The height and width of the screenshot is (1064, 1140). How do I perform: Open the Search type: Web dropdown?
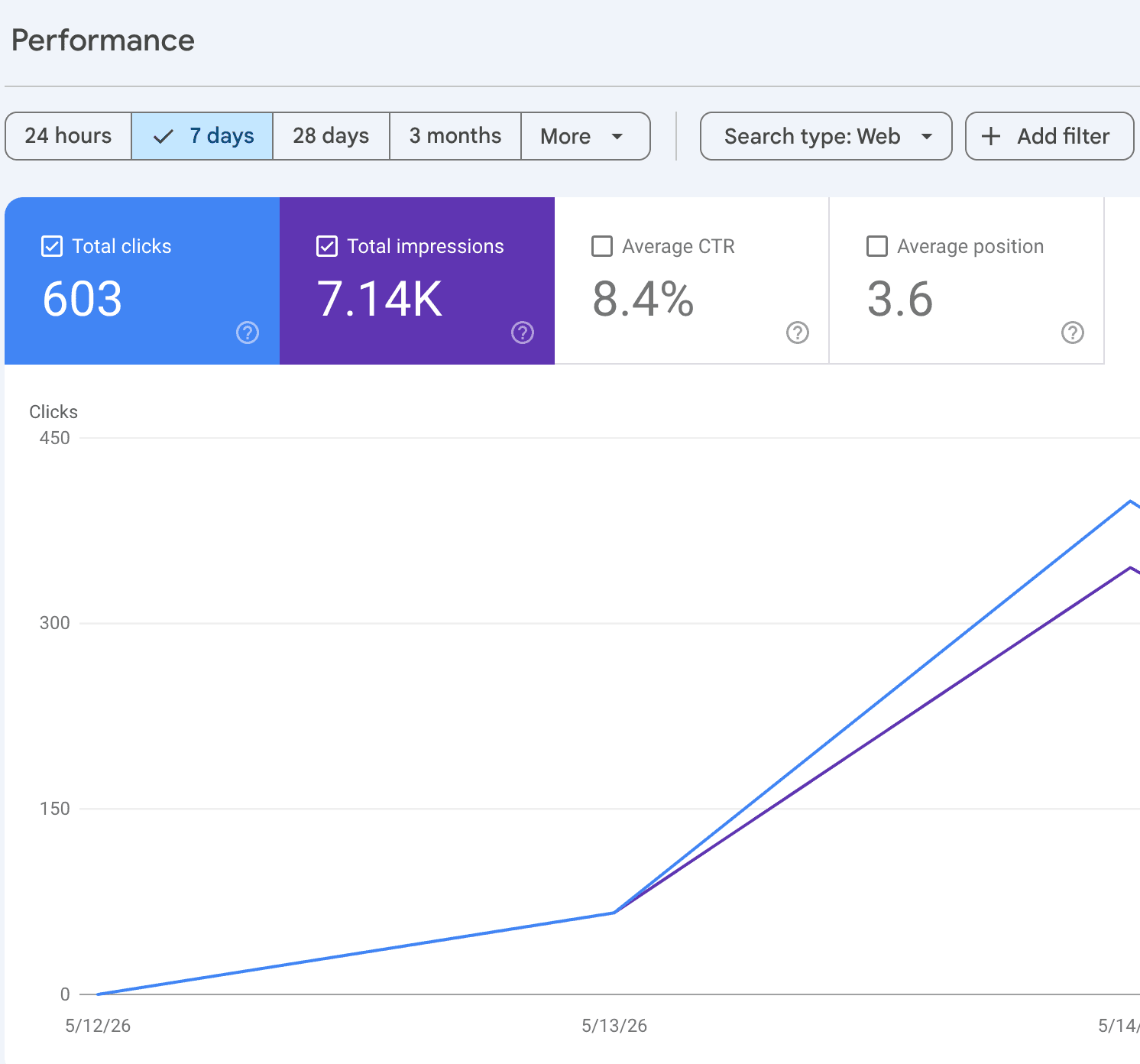click(x=826, y=136)
